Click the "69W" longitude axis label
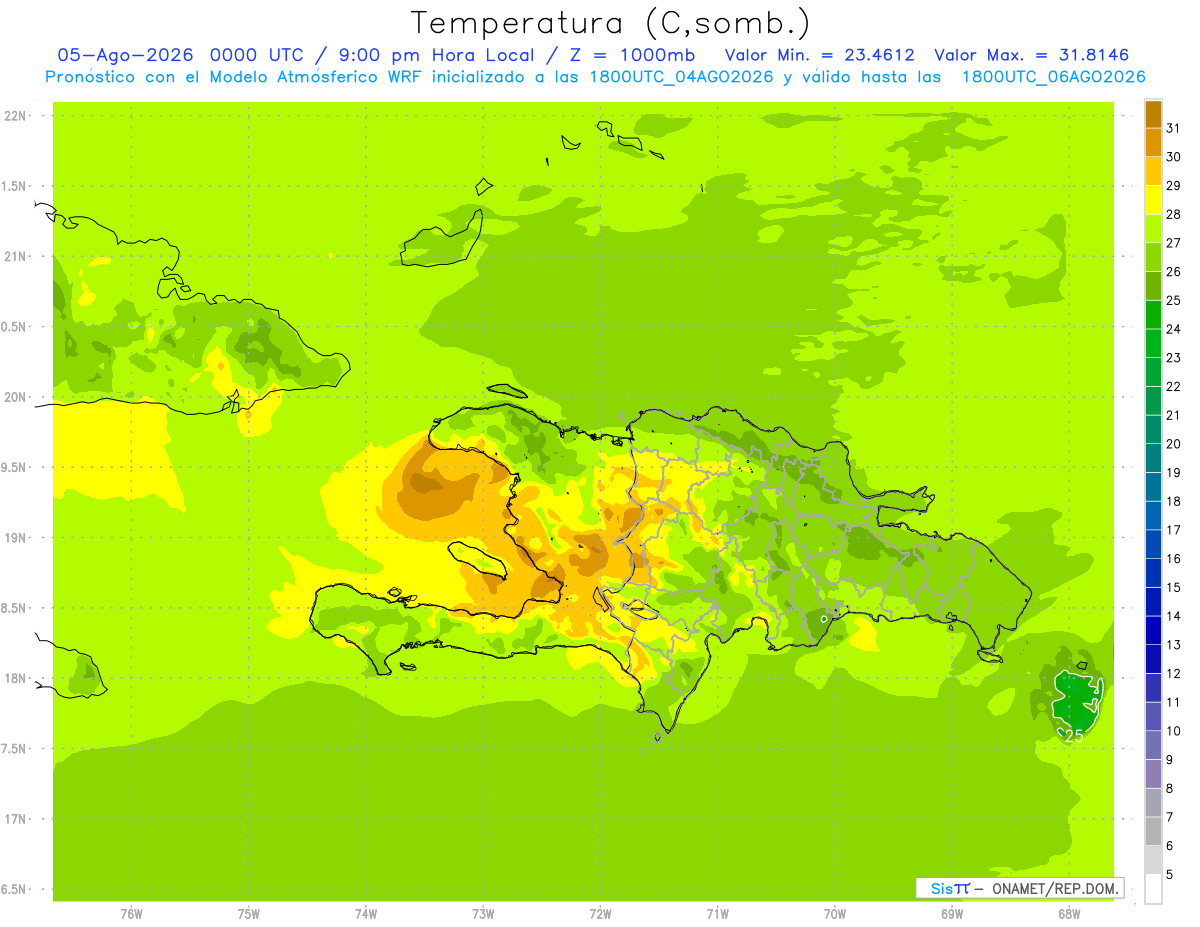The image size is (1200, 927). point(952,914)
